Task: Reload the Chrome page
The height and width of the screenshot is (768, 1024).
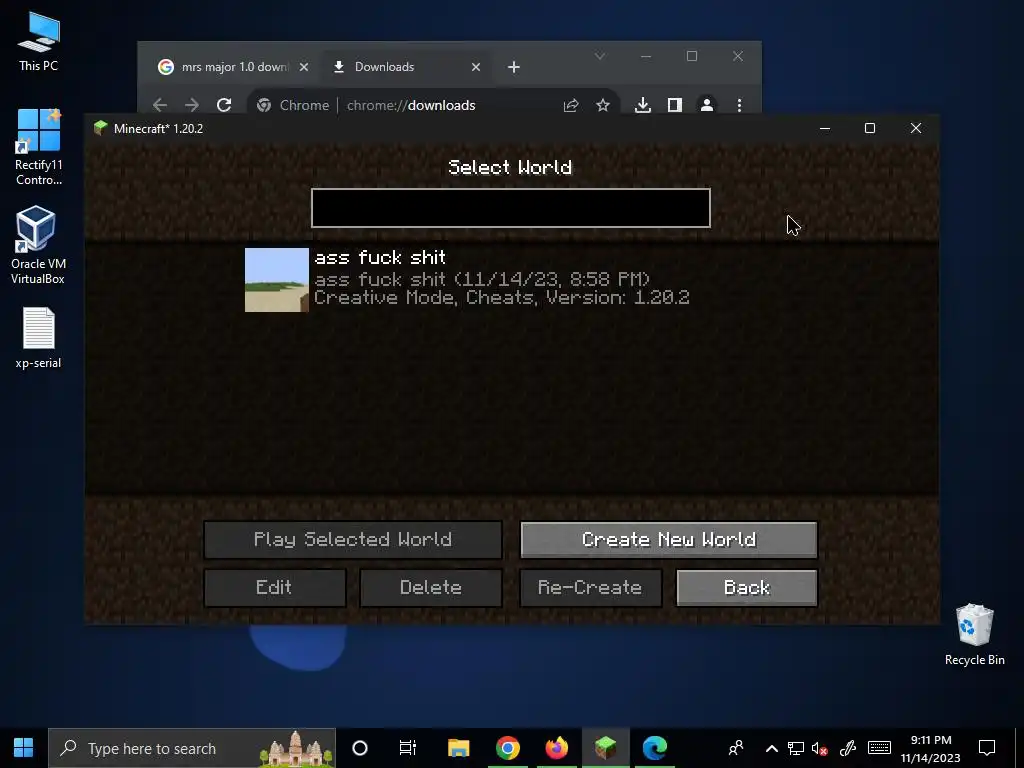Action: pyautogui.click(x=224, y=105)
